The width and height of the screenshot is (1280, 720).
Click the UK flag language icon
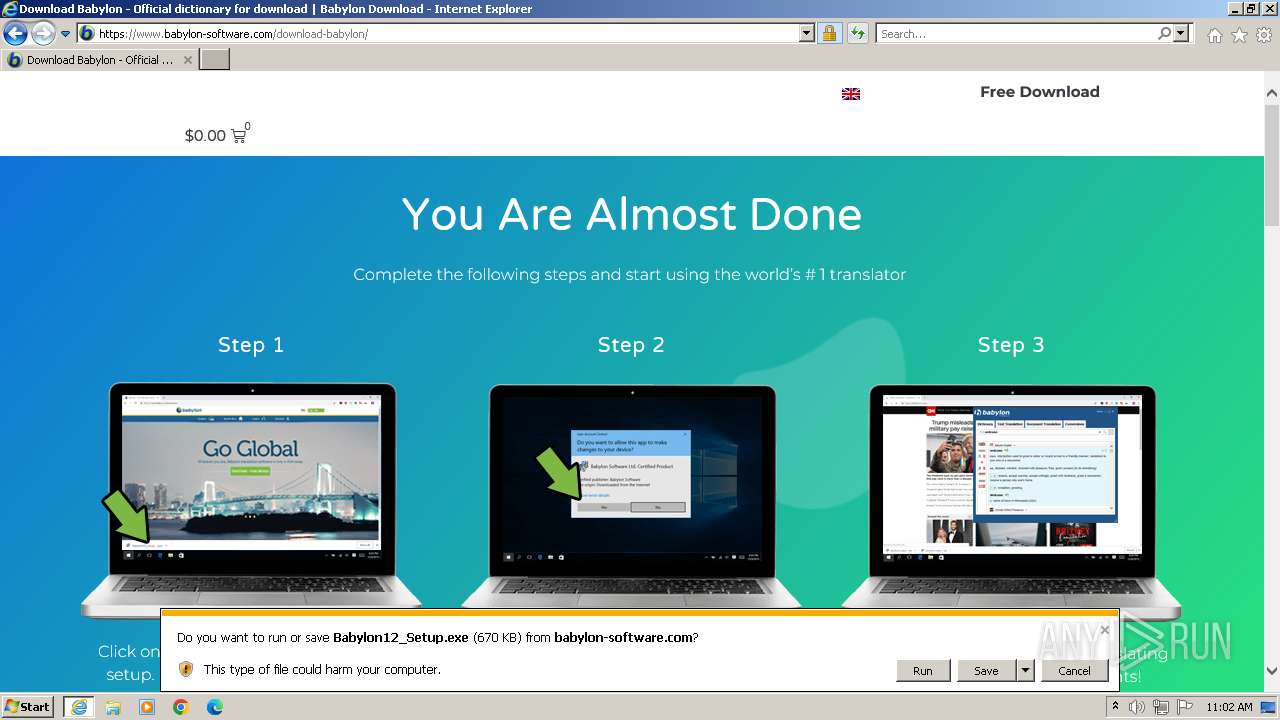tap(851, 94)
